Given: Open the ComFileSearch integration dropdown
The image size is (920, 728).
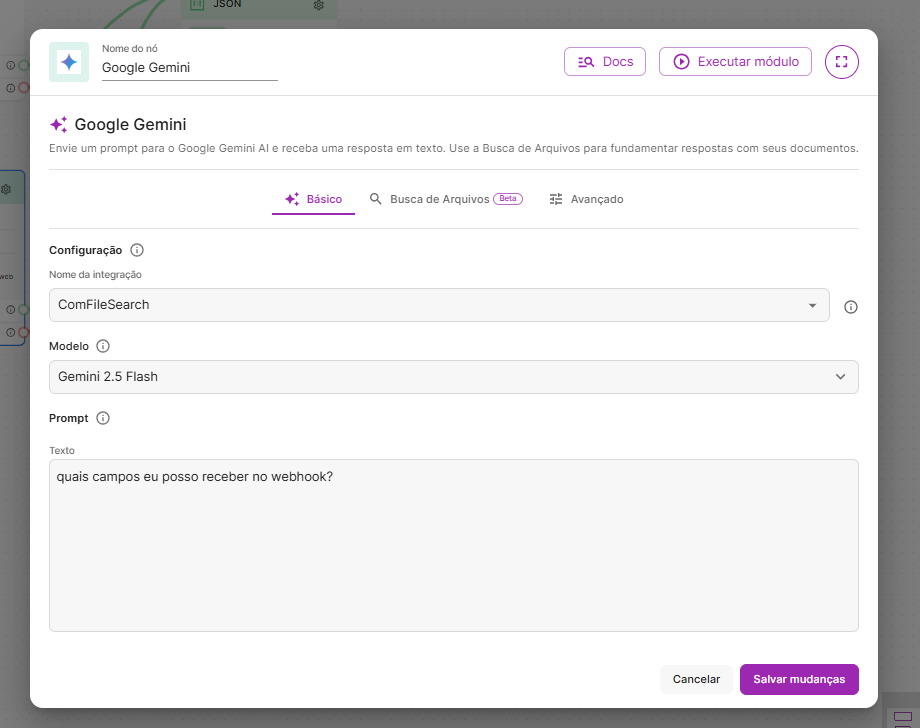Looking at the screenshot, I should click(438, 305).
